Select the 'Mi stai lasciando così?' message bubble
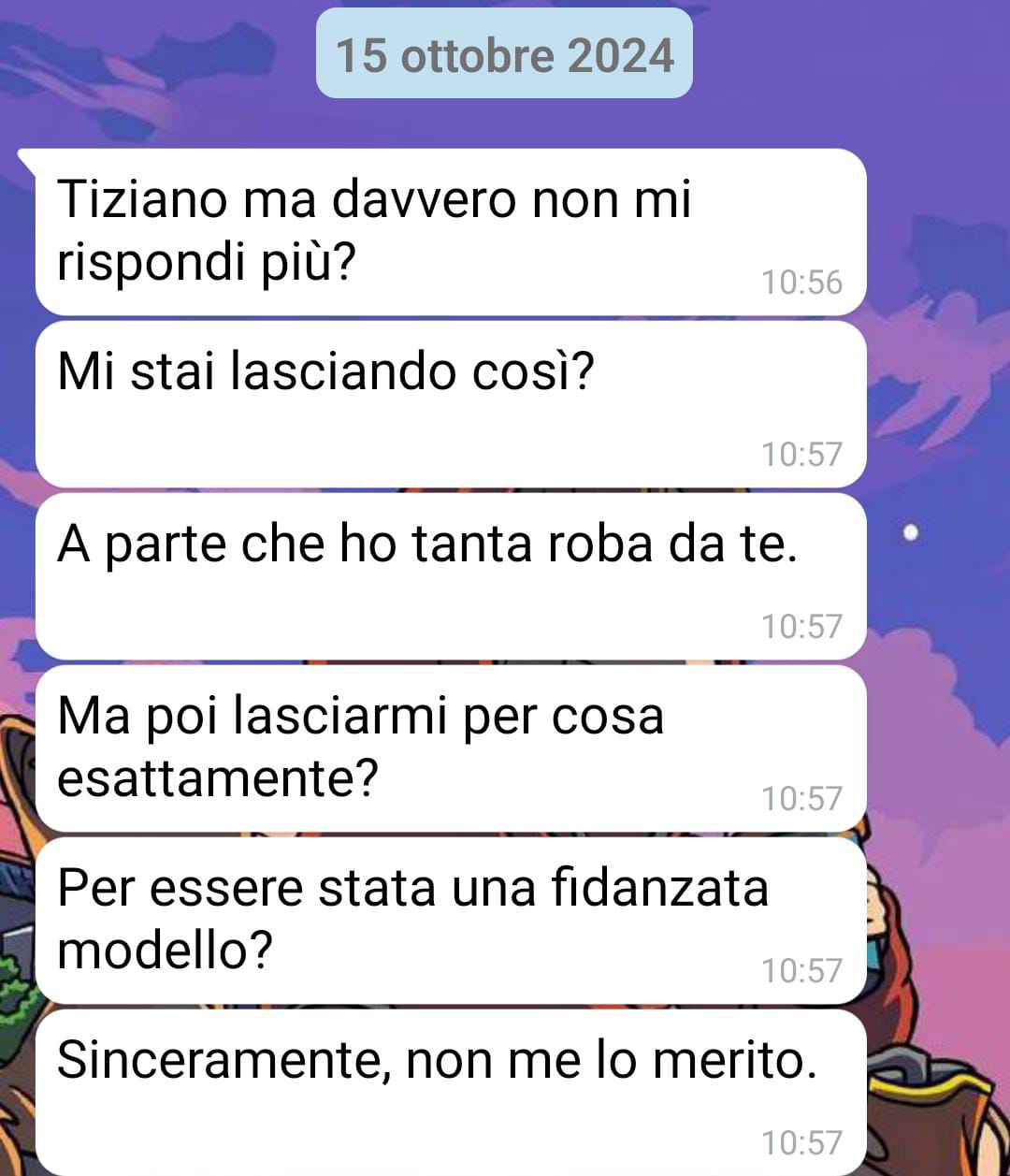 (451, 404)
